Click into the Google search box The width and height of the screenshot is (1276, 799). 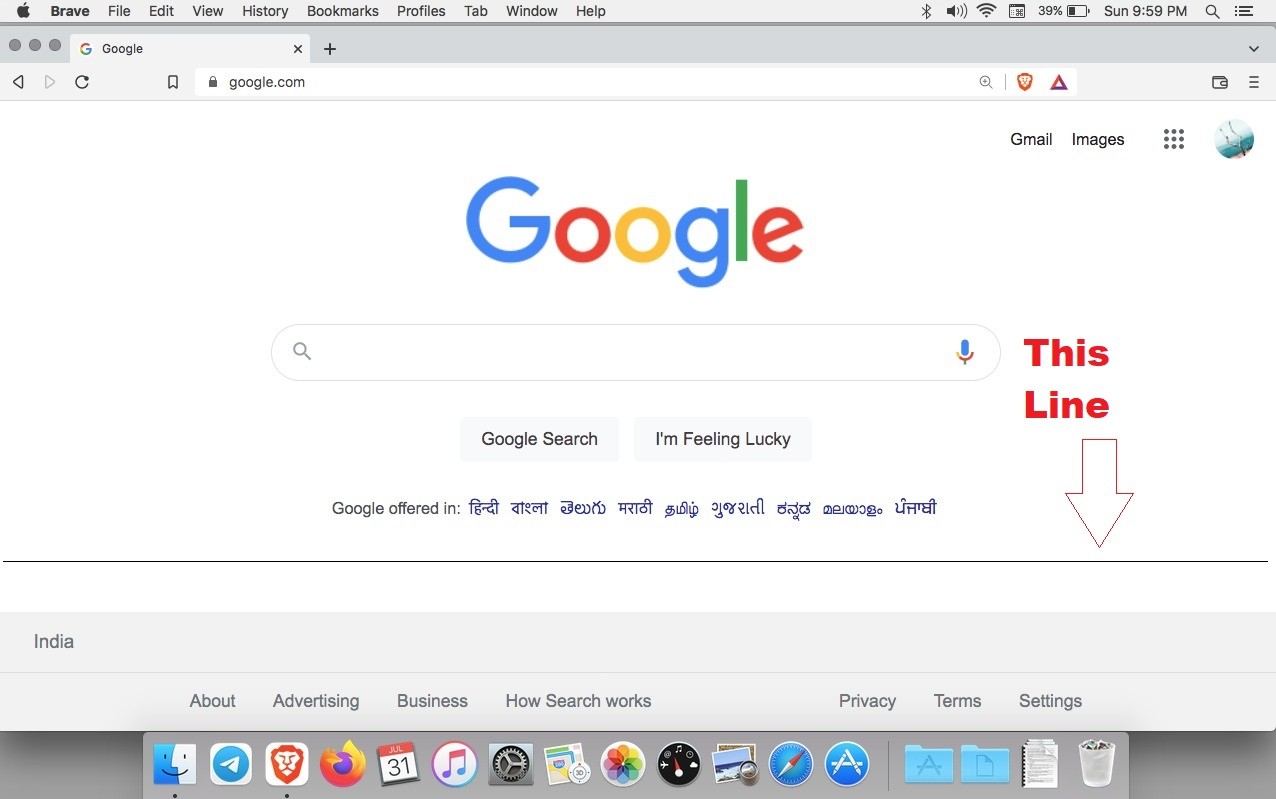click(x=635, y=352)
